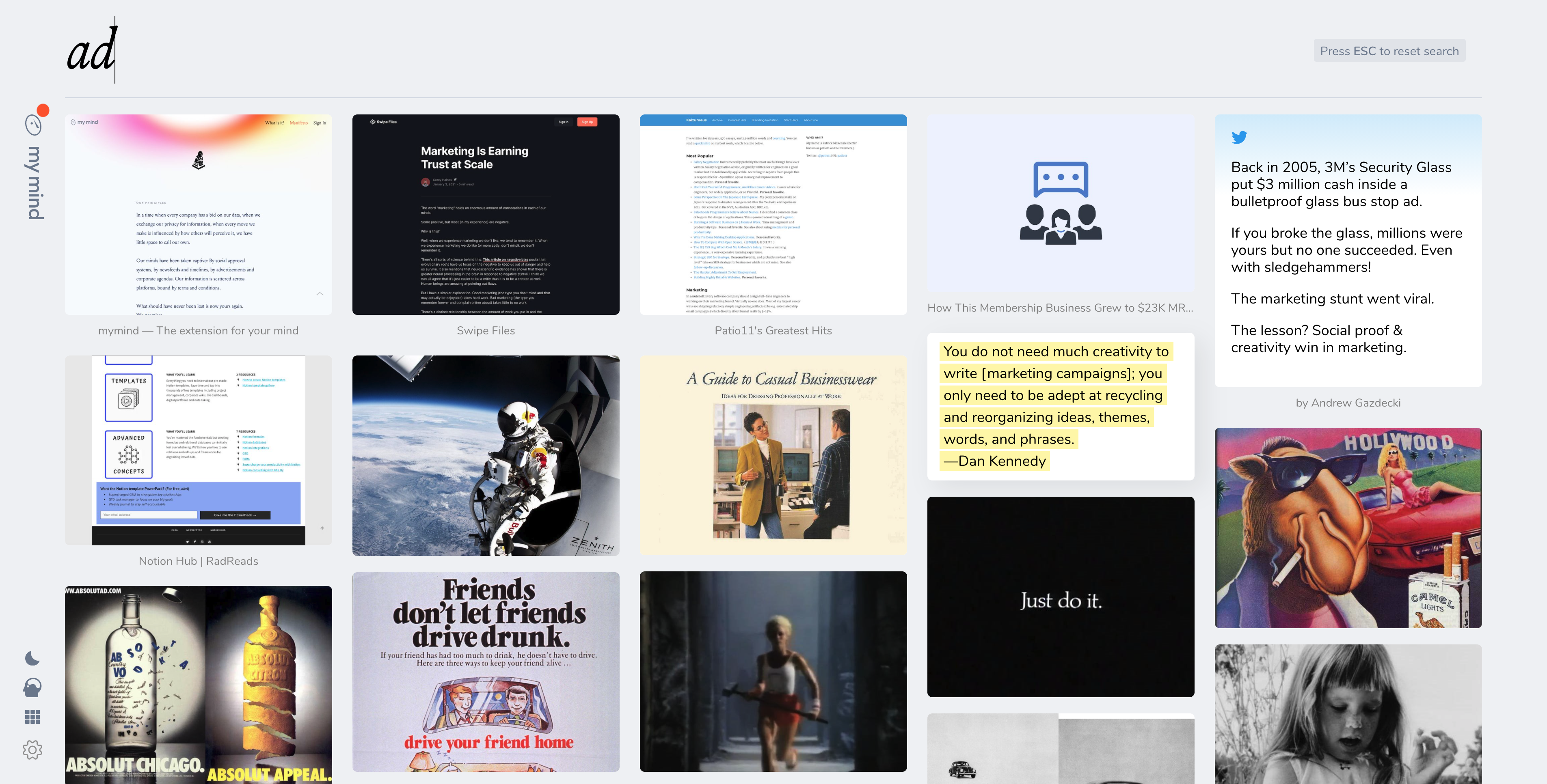The width and height of the screenshot is (1547, 784).
Task: Click the Twitter bird icon on the tweet card
Action: click(x=1239, y=138)
